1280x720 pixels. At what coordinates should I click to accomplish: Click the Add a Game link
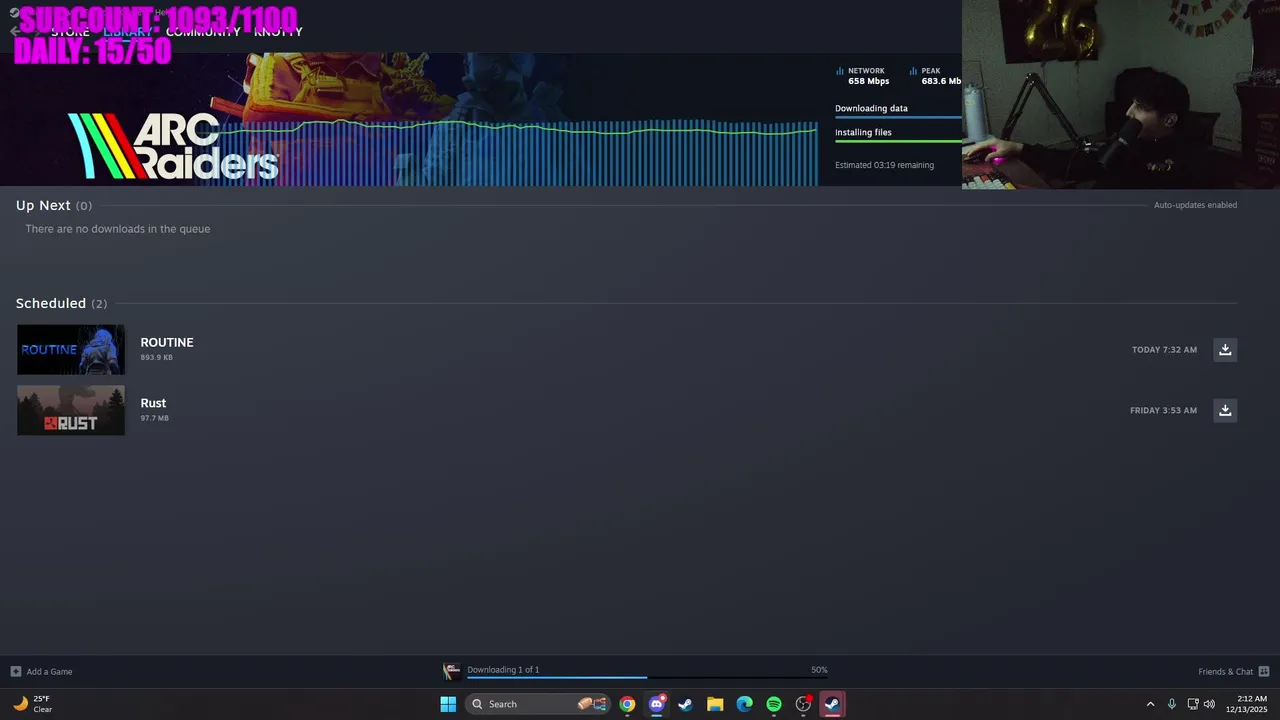coord(49,672)
